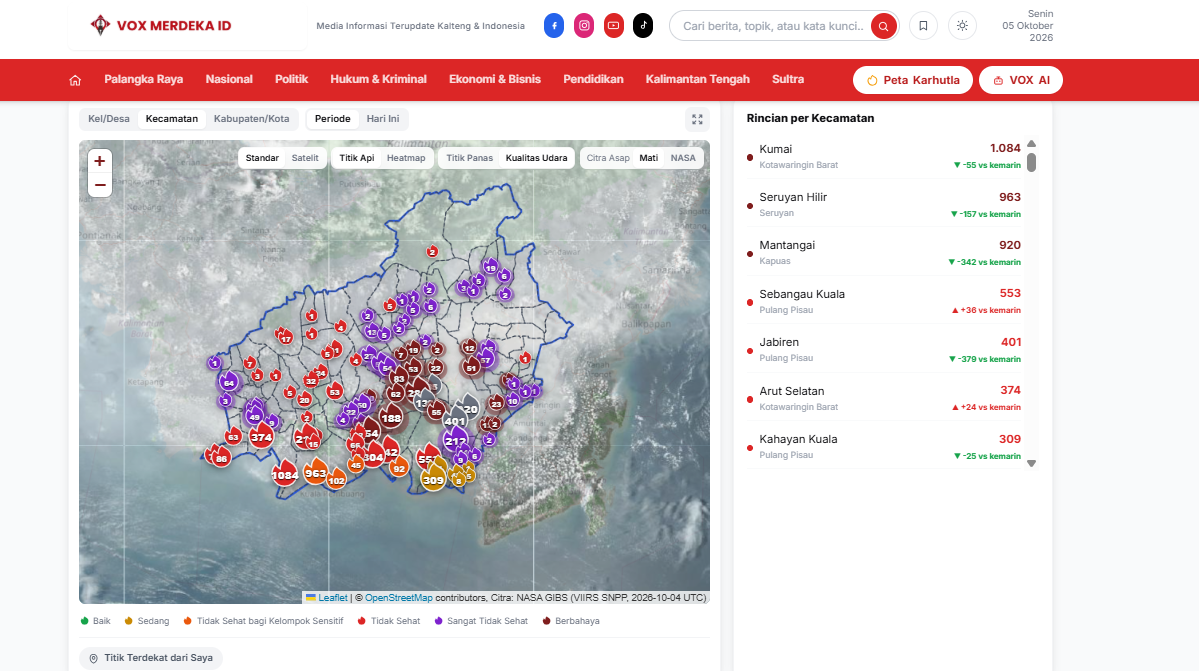This screenshot has height=671, width=1199.
Task: Open the TikTok social link
Action: (x=643, y=25)
